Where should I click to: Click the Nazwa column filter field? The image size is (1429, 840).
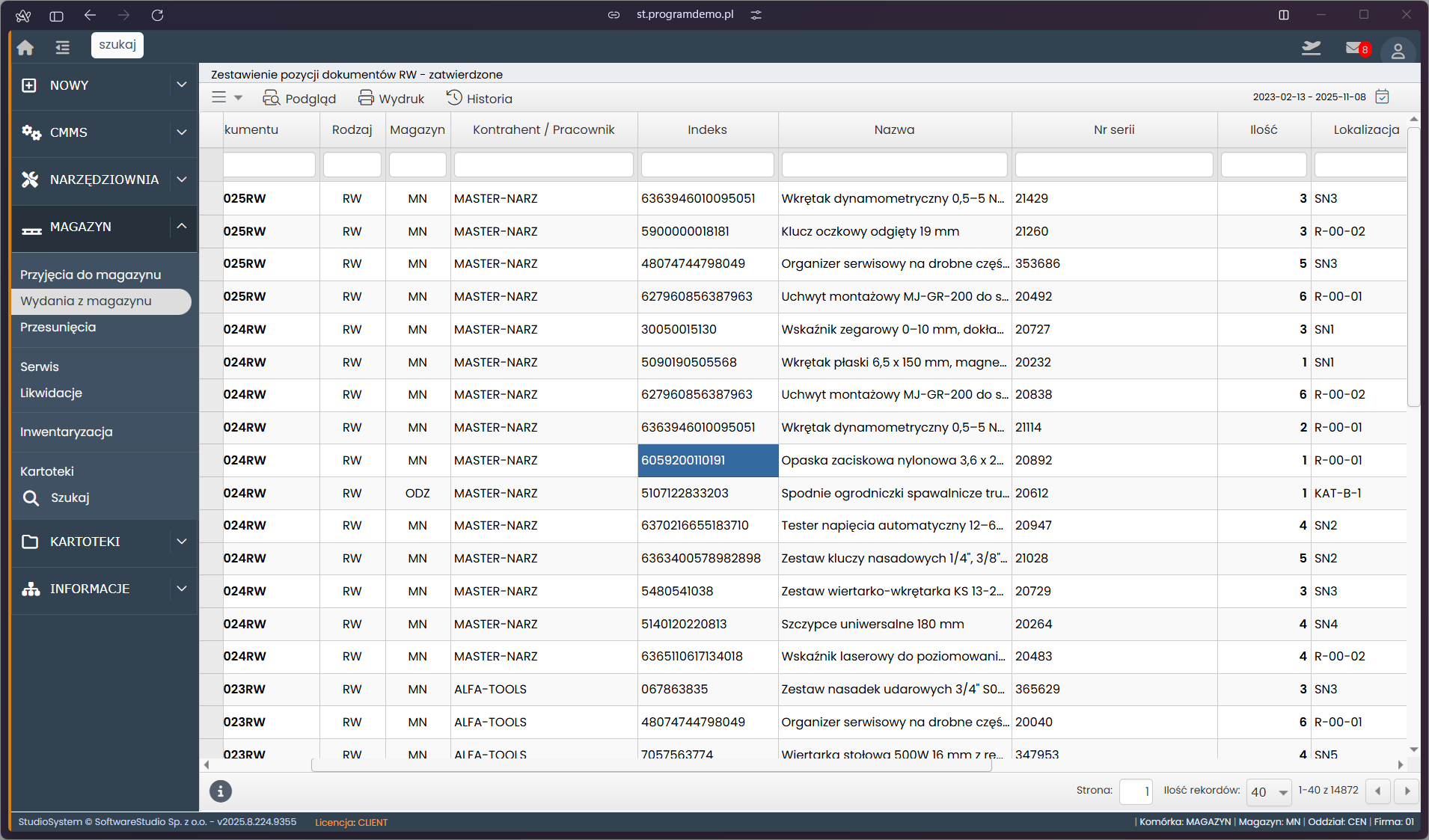point(894,165)
